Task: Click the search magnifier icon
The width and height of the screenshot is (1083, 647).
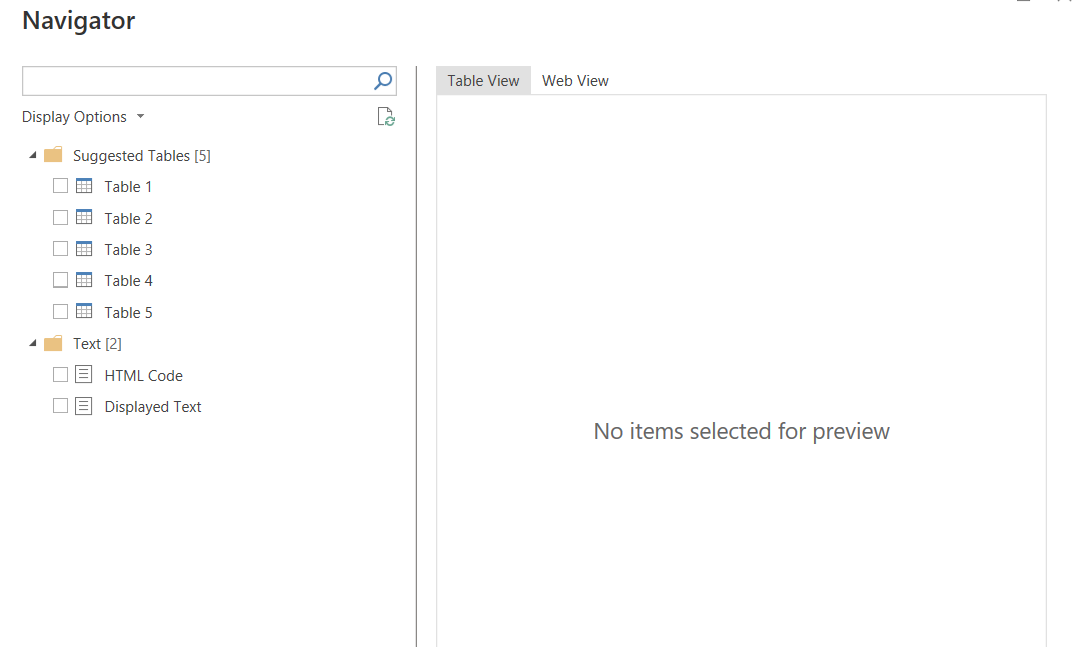Action: click(383, 81)
